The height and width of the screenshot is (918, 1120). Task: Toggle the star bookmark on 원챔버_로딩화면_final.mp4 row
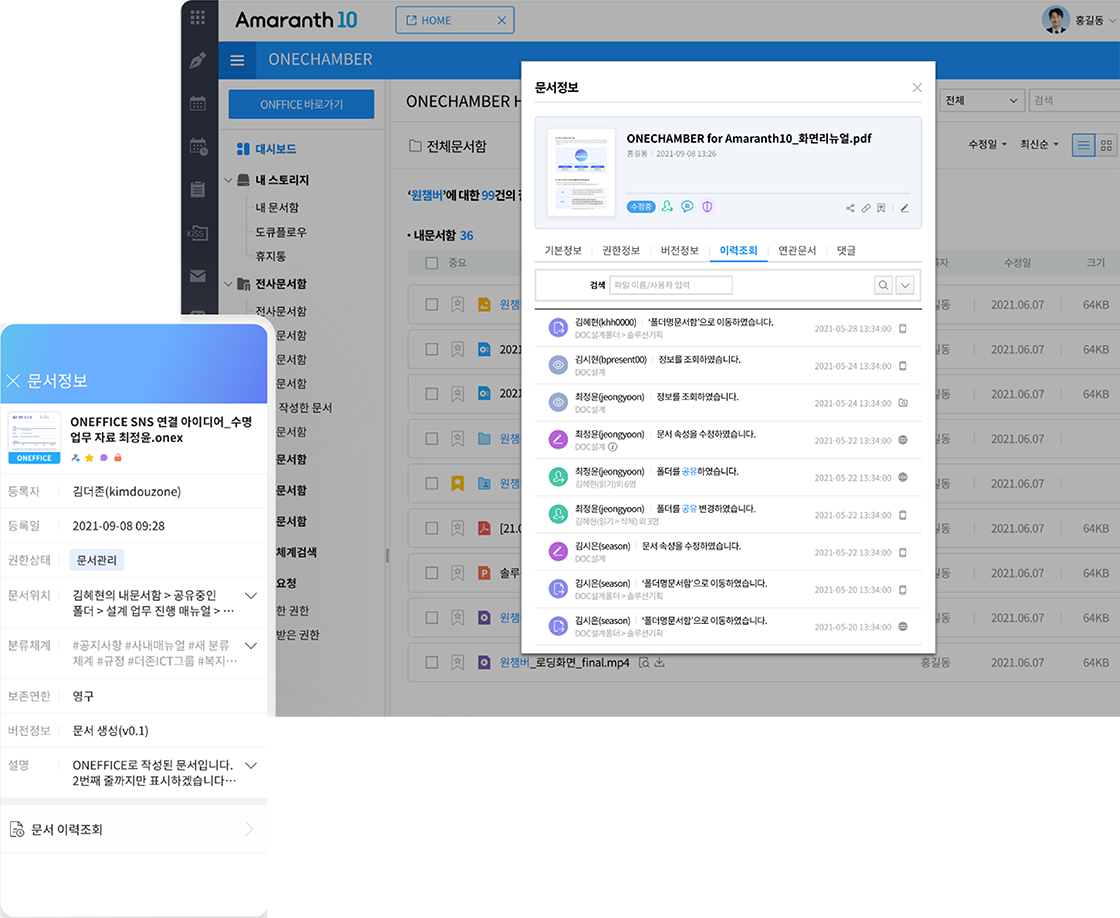point(457,662)
